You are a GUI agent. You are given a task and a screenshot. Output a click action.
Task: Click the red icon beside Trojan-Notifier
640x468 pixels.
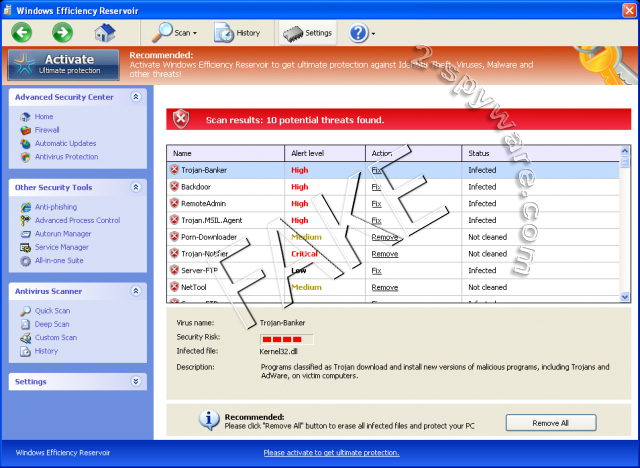(x=174, y=253)
